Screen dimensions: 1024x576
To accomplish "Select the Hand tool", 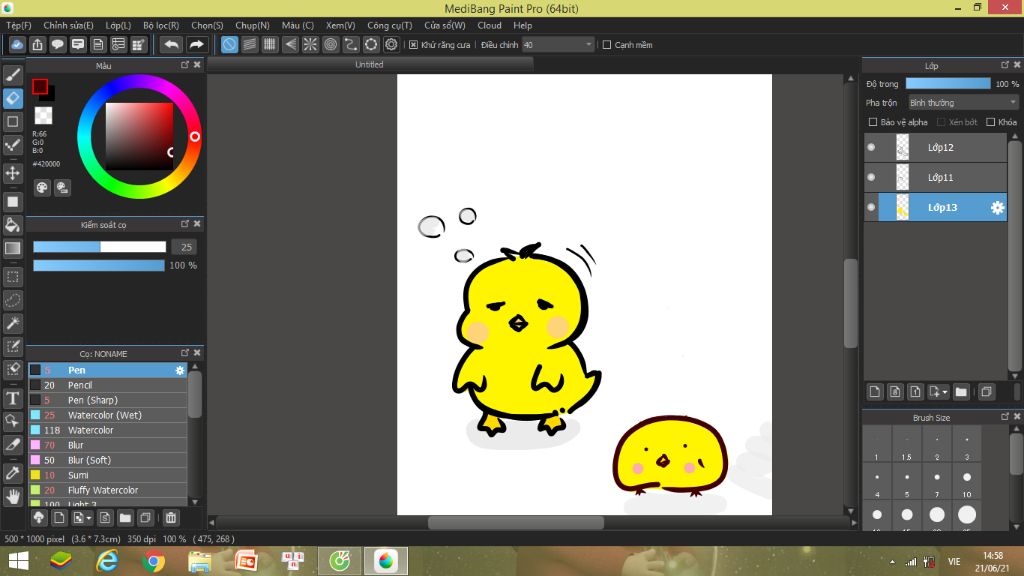I will (x=12, y=497).
